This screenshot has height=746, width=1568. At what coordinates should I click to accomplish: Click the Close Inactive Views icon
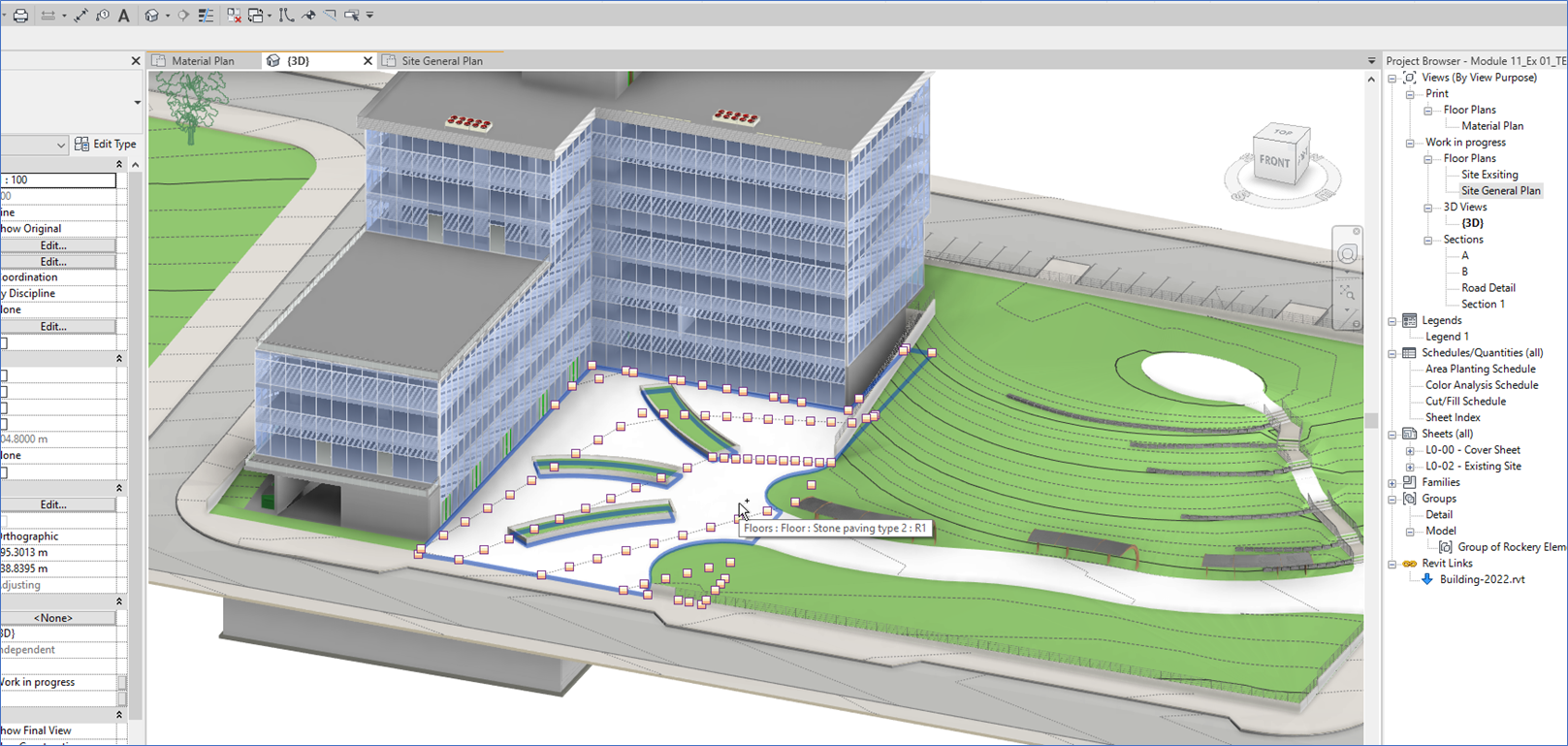pos(234,16)
